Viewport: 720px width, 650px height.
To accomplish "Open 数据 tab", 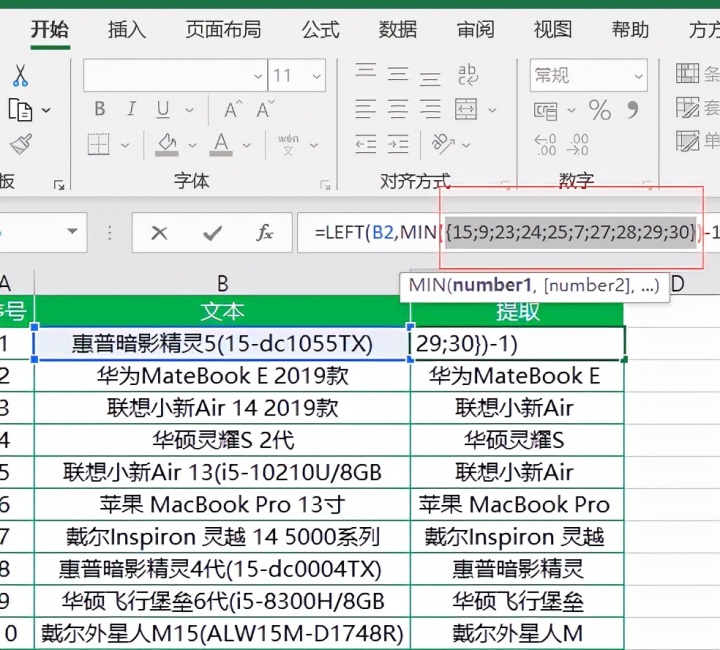I will point(398,30).
